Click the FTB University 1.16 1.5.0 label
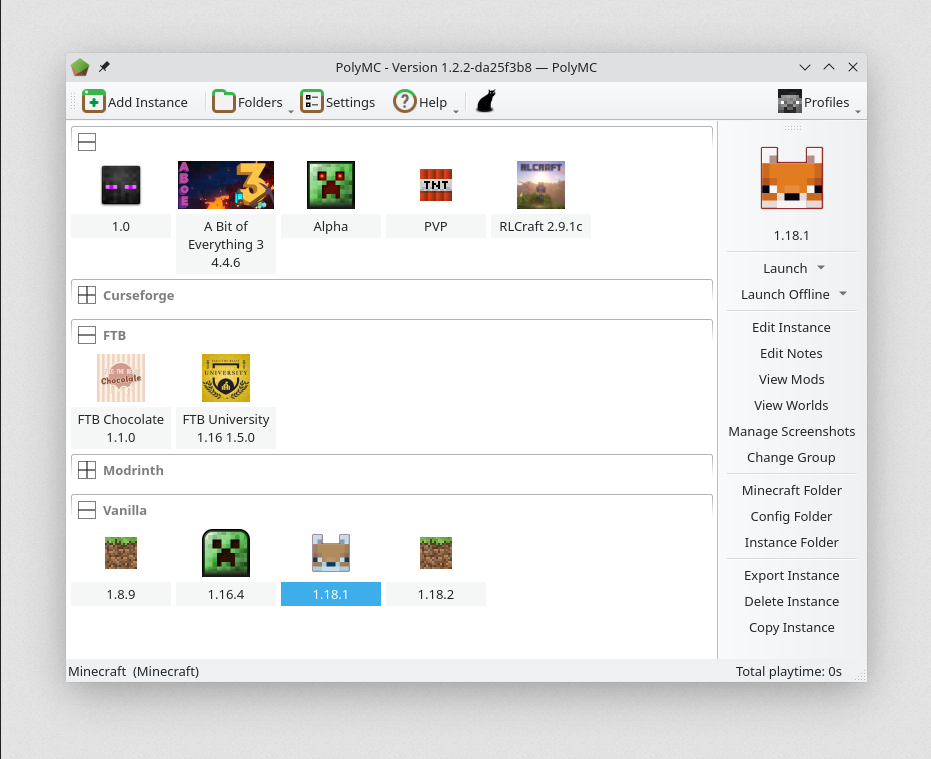Image resolution: width=931 pixels, height=759 pixels. 226,428
